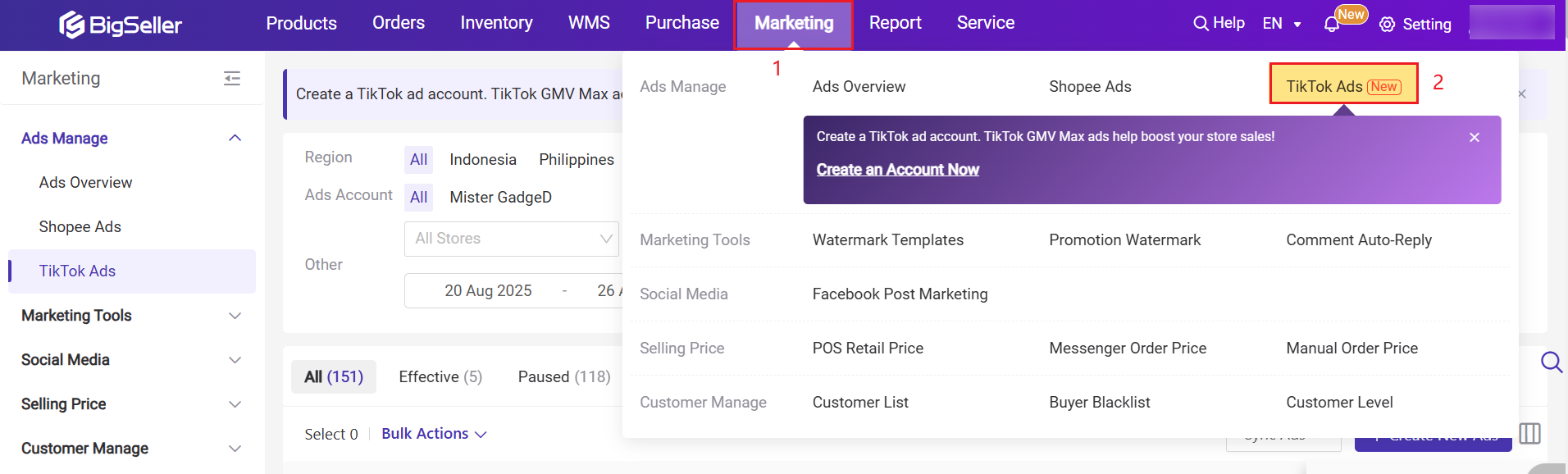This screenshot has width=1568, height=474.
Task: Open the EN language dropdown
Action: (x=1282, y=24)
